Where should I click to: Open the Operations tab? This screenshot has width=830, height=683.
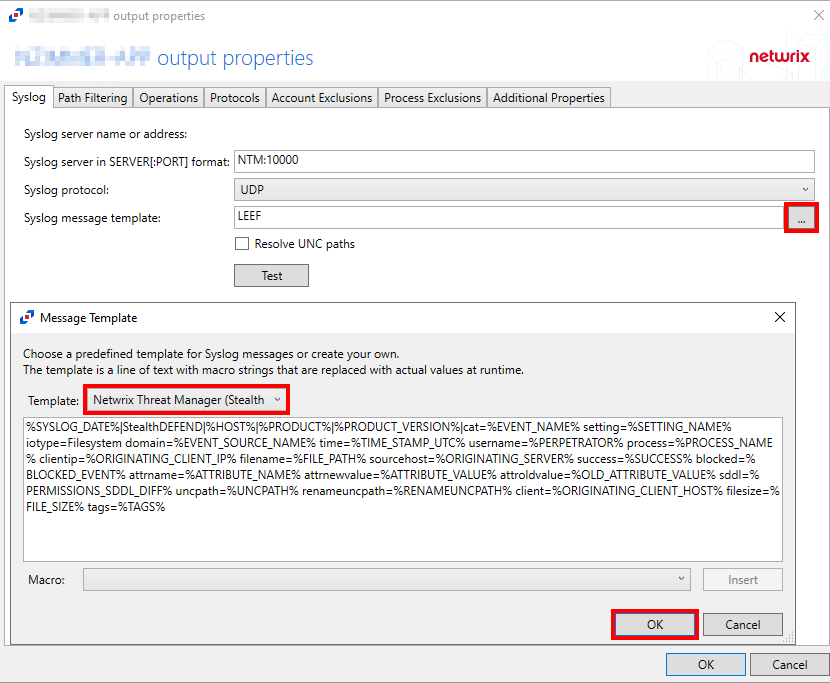(168, 98)
